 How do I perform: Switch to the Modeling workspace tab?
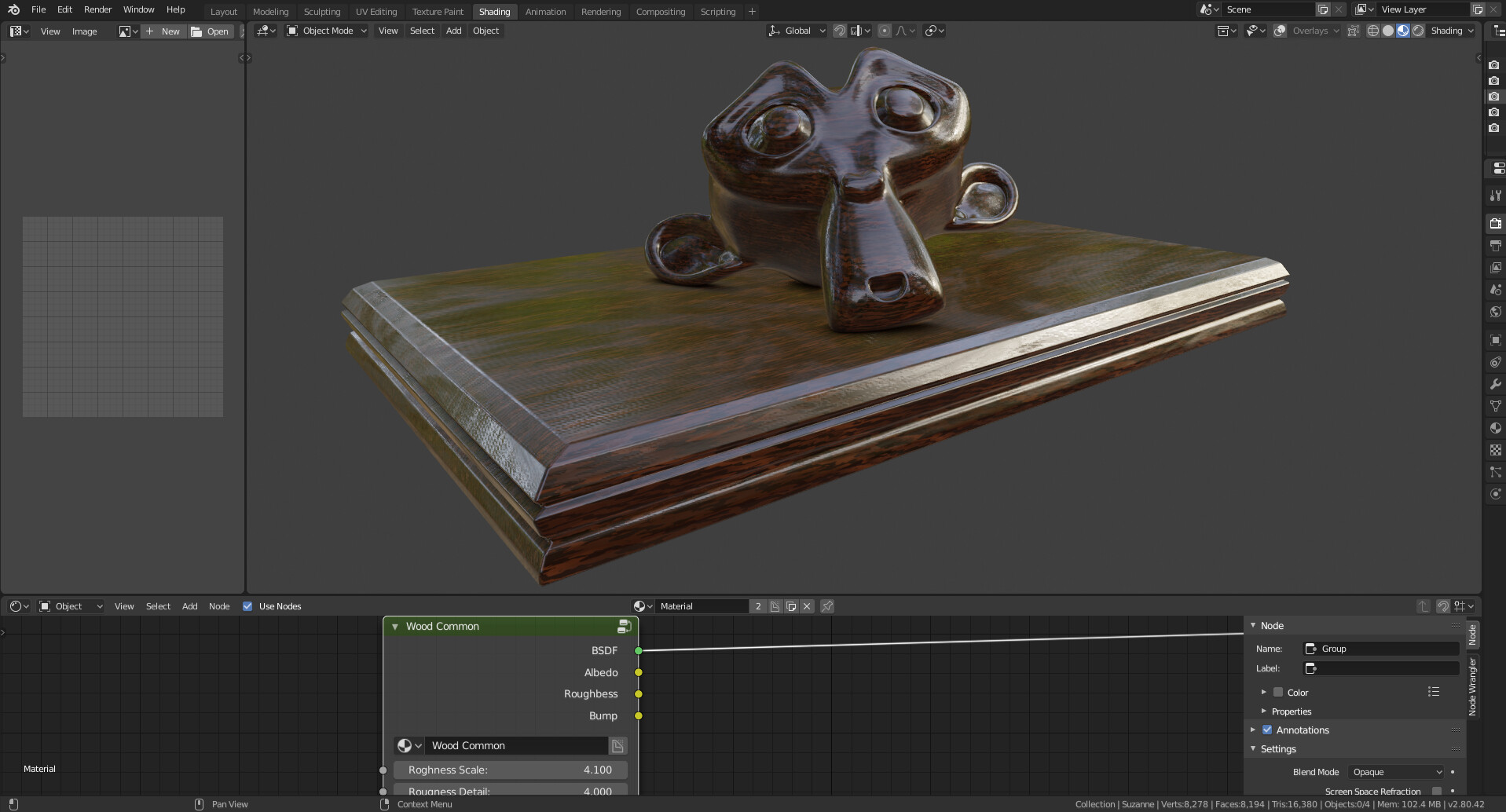(270, 11)
